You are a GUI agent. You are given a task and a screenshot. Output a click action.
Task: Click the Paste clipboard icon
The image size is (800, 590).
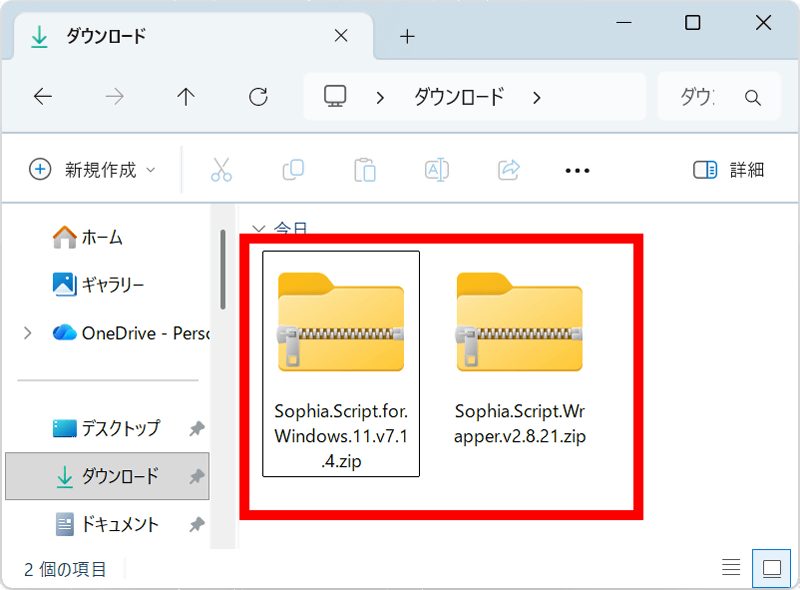coord(365,170)
